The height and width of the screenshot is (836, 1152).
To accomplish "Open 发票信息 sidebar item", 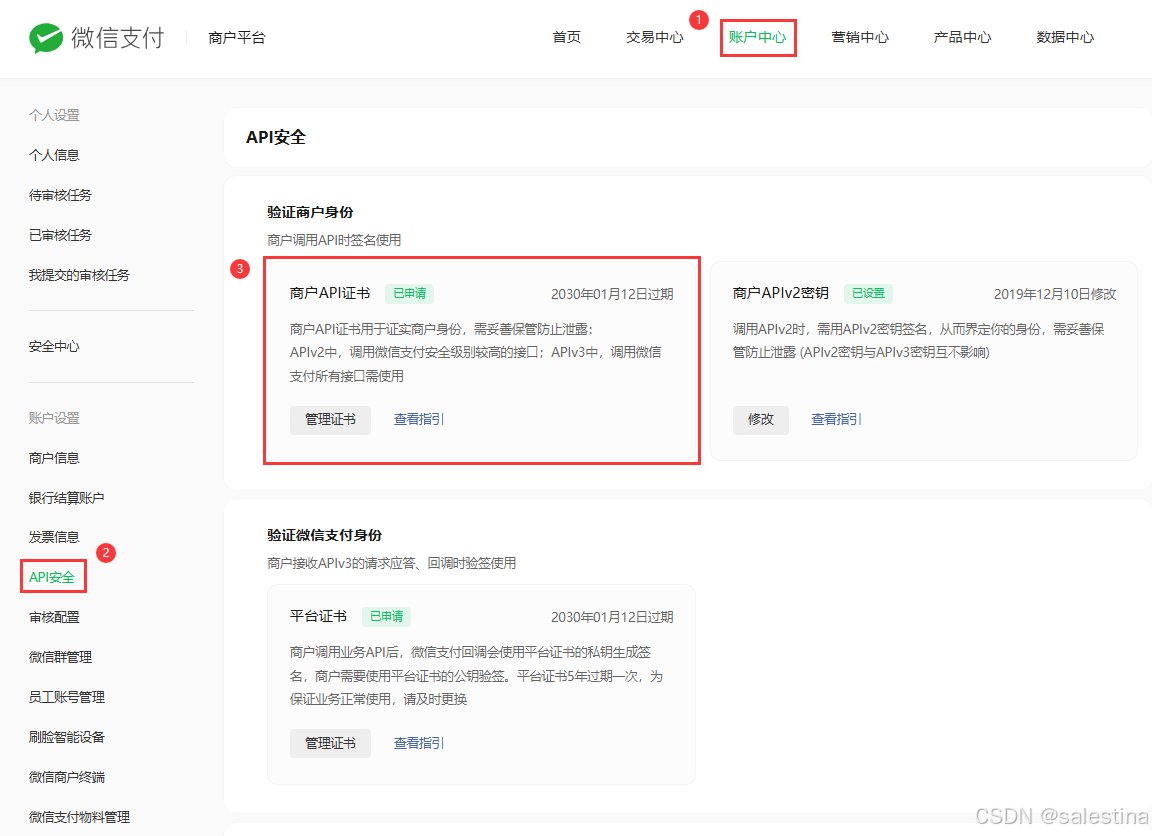I will pos(54,537).
